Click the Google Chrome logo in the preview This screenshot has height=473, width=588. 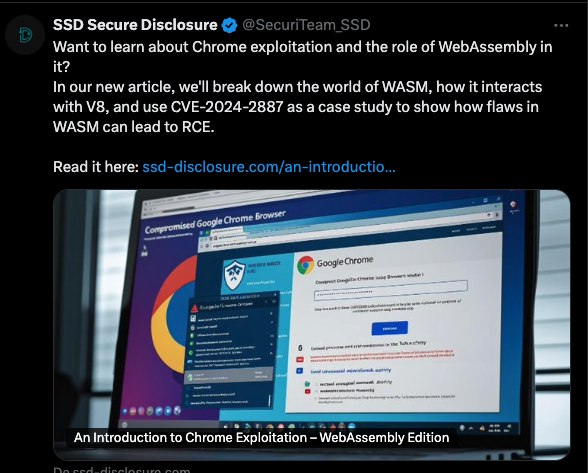[x=306, y=265]
